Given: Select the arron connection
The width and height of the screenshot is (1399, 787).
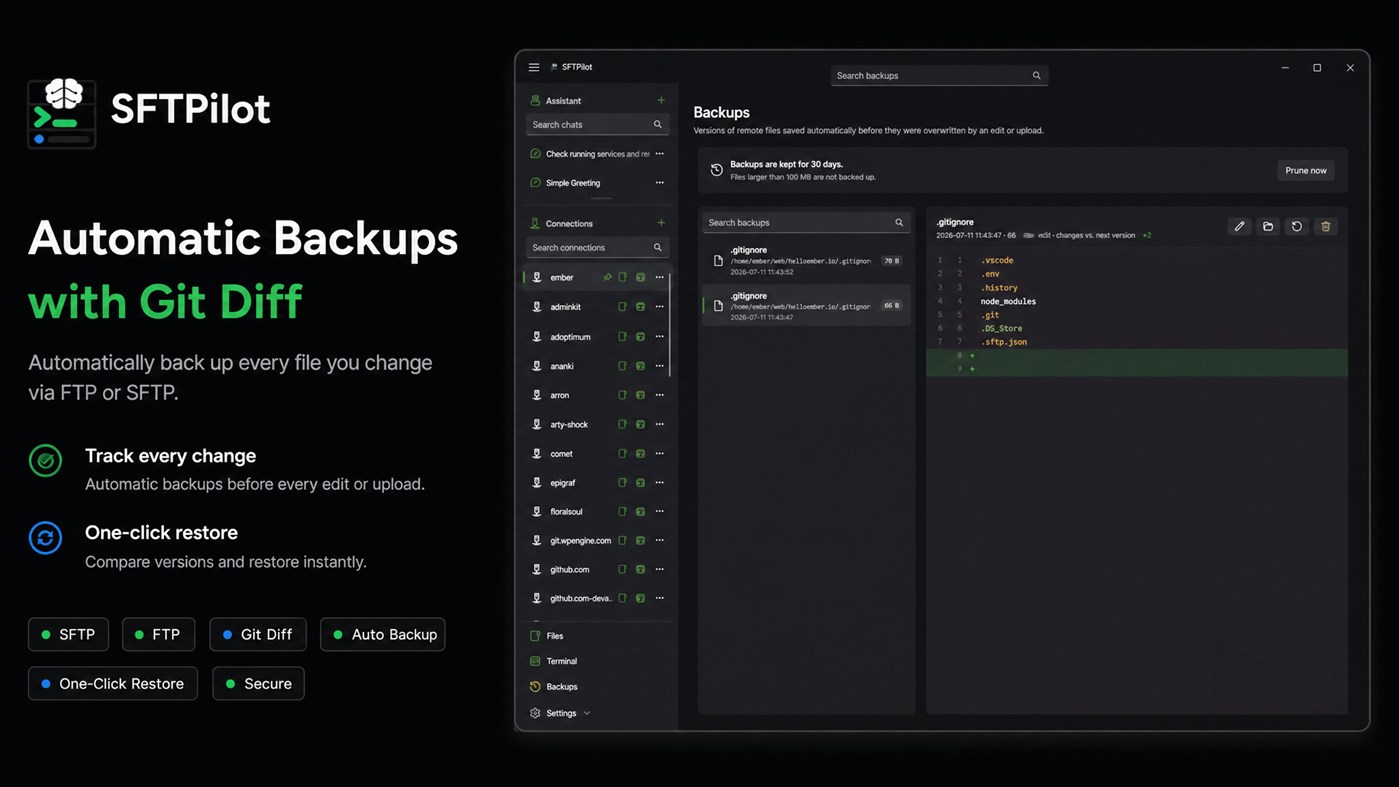Looking at the screenshot, I should (x=597, y=395).
